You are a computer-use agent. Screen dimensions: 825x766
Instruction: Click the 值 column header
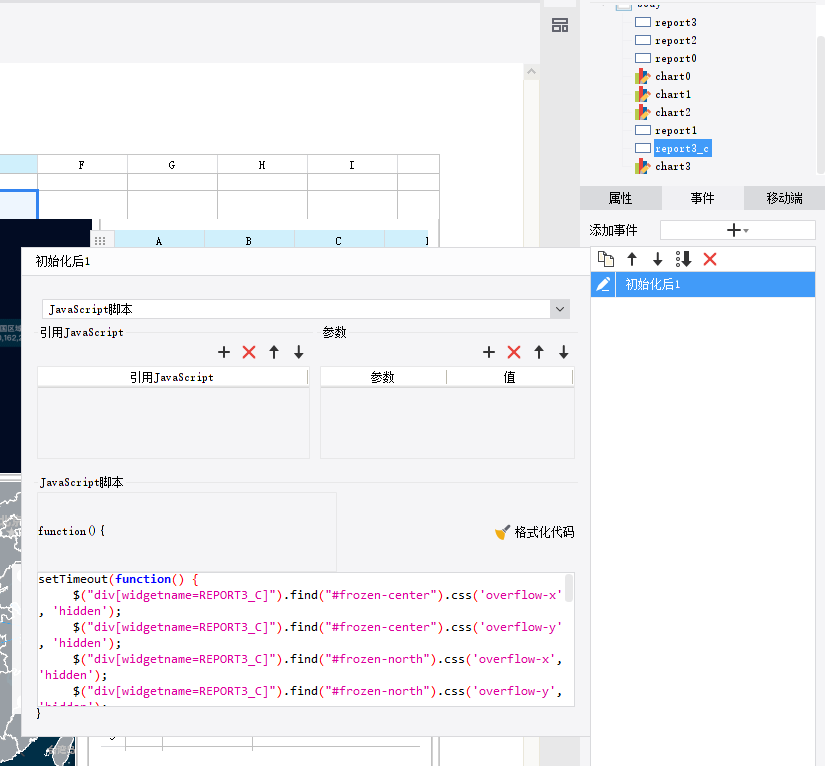point(509,377)
